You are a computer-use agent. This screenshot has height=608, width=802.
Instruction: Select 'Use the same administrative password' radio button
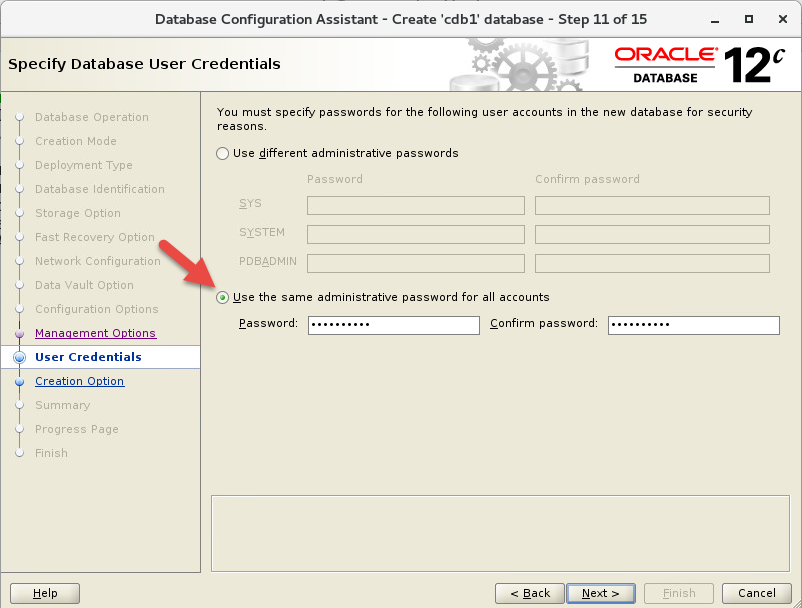[222, 297]
